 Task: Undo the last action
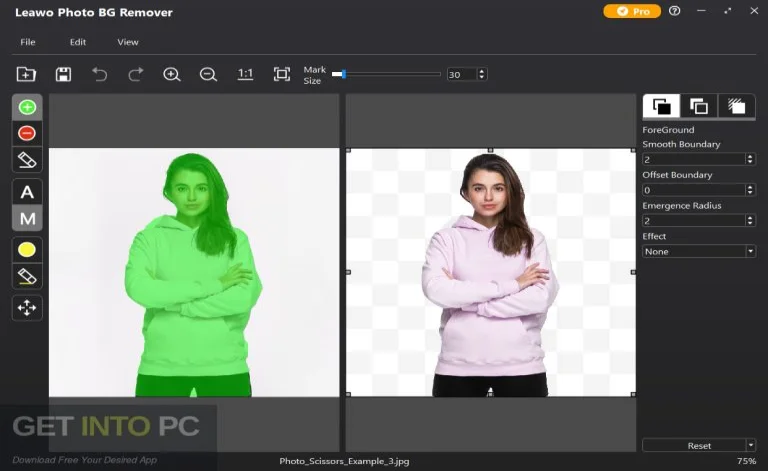[99, 74]
